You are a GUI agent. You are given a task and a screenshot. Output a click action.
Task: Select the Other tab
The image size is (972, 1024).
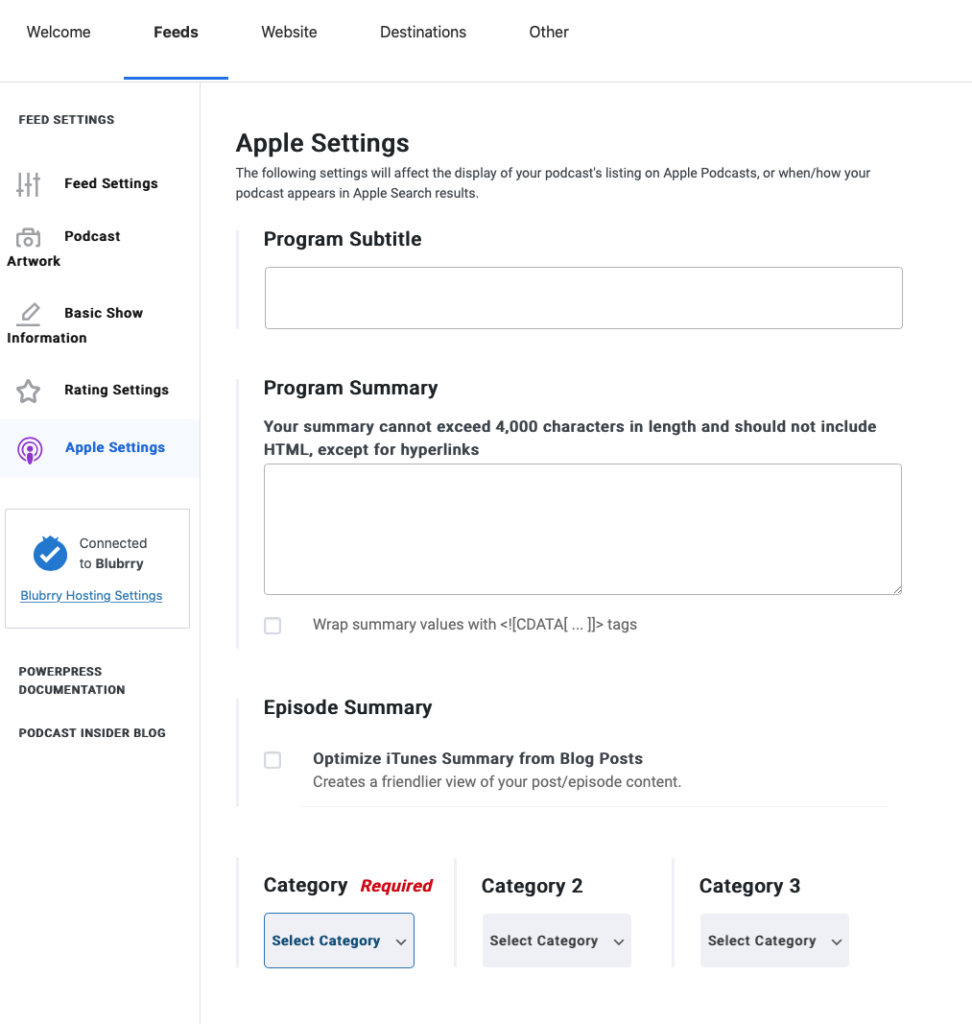(549, 32)
